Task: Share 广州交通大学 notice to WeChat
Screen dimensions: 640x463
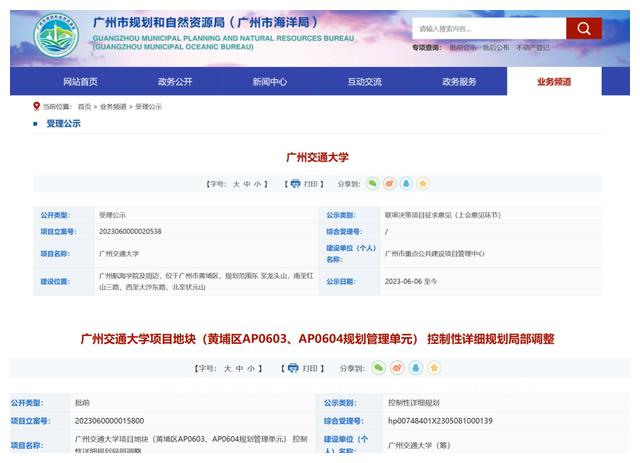Action: pos(372,184)
